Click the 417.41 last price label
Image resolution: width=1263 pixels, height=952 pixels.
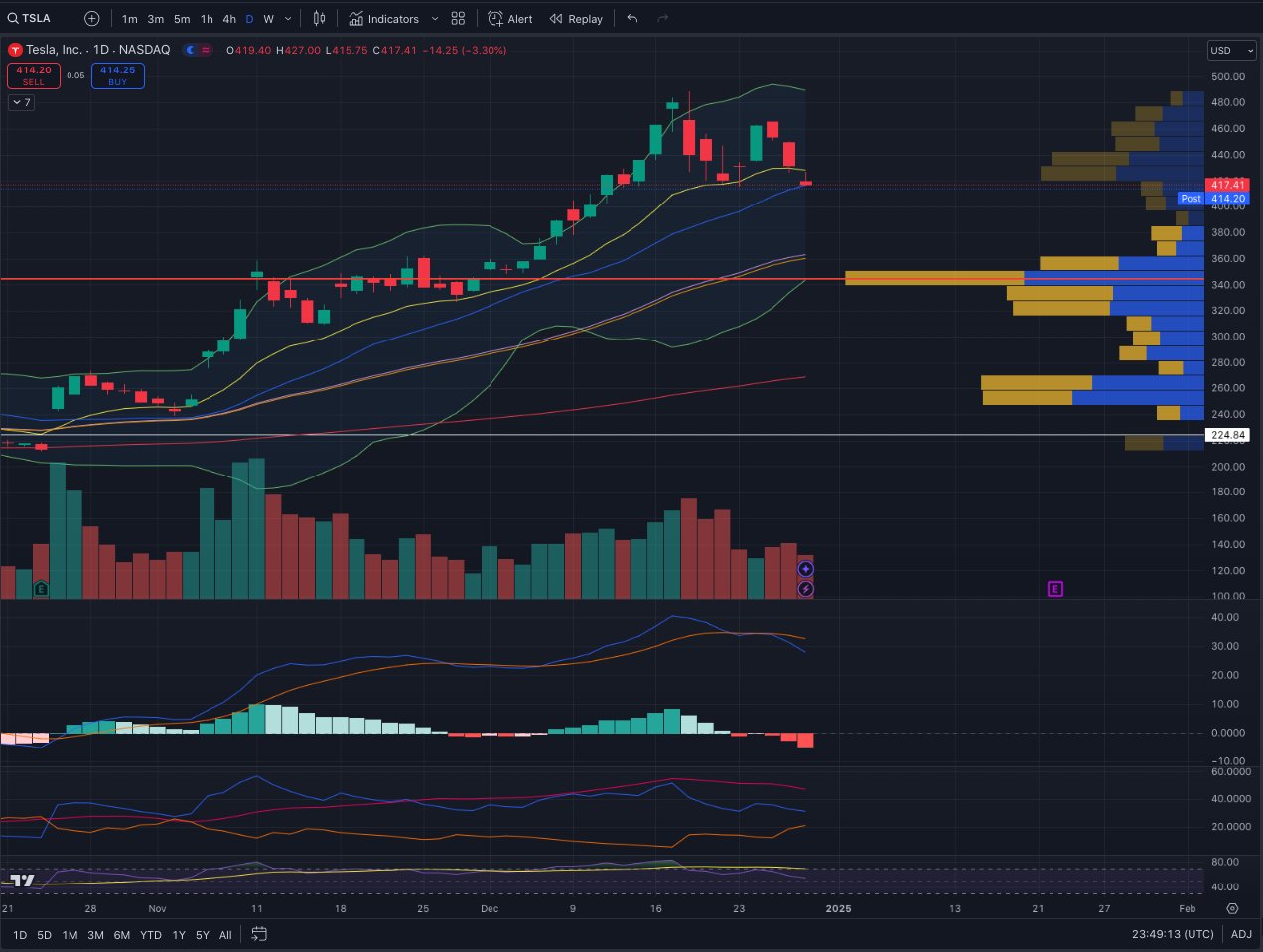[1228, 185]
